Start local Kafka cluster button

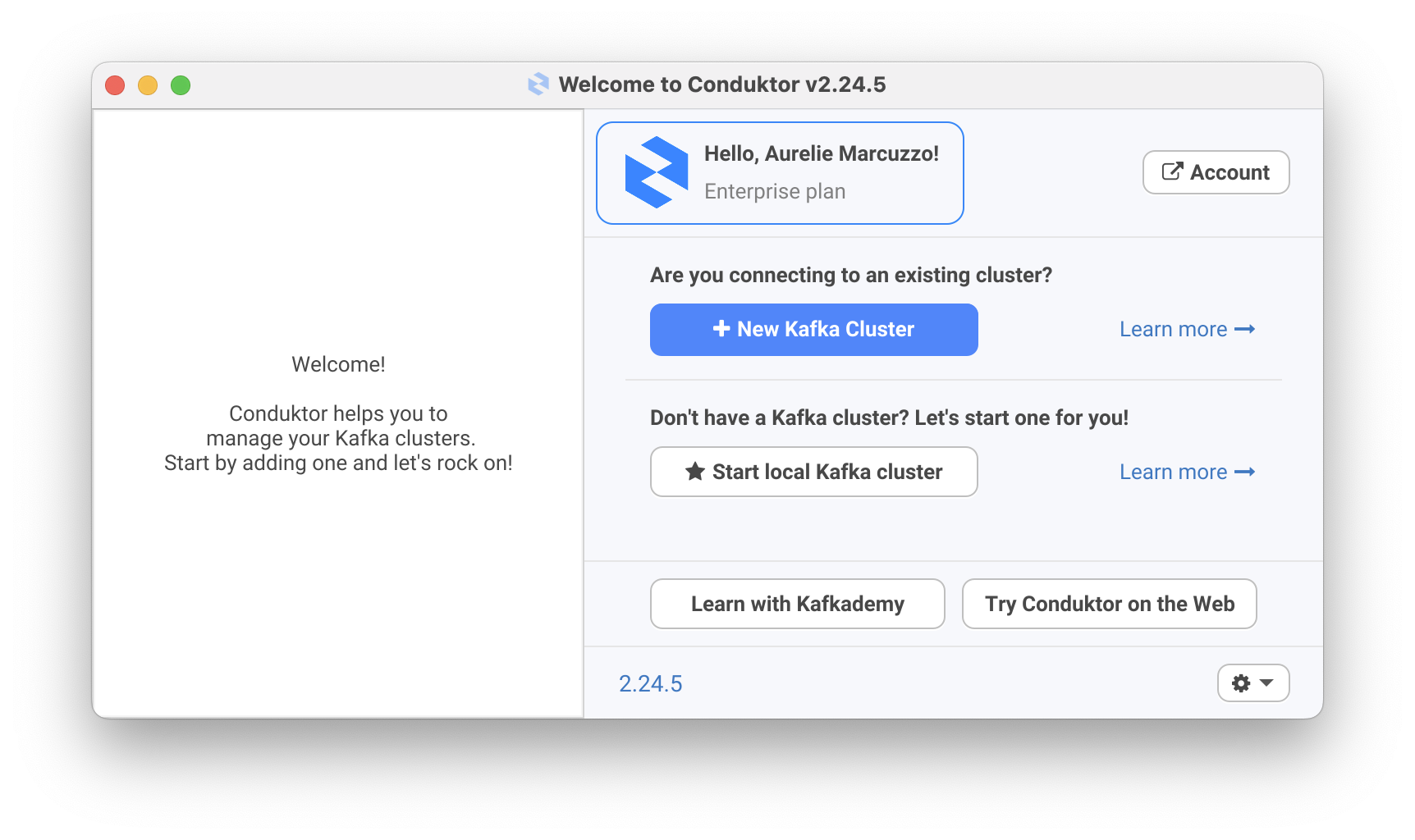click(x=813, y=472)
